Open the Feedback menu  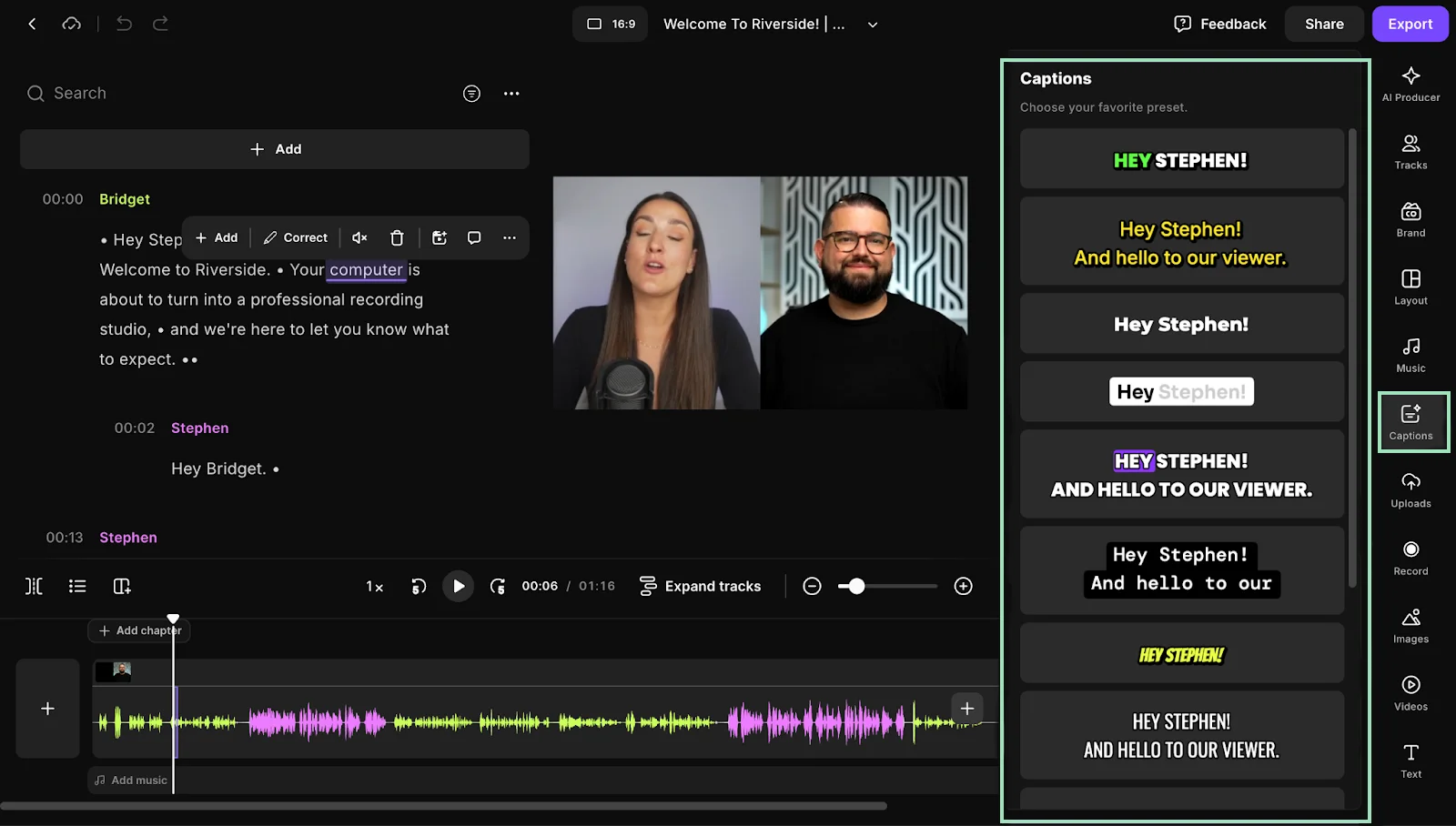pos(1219,24)
